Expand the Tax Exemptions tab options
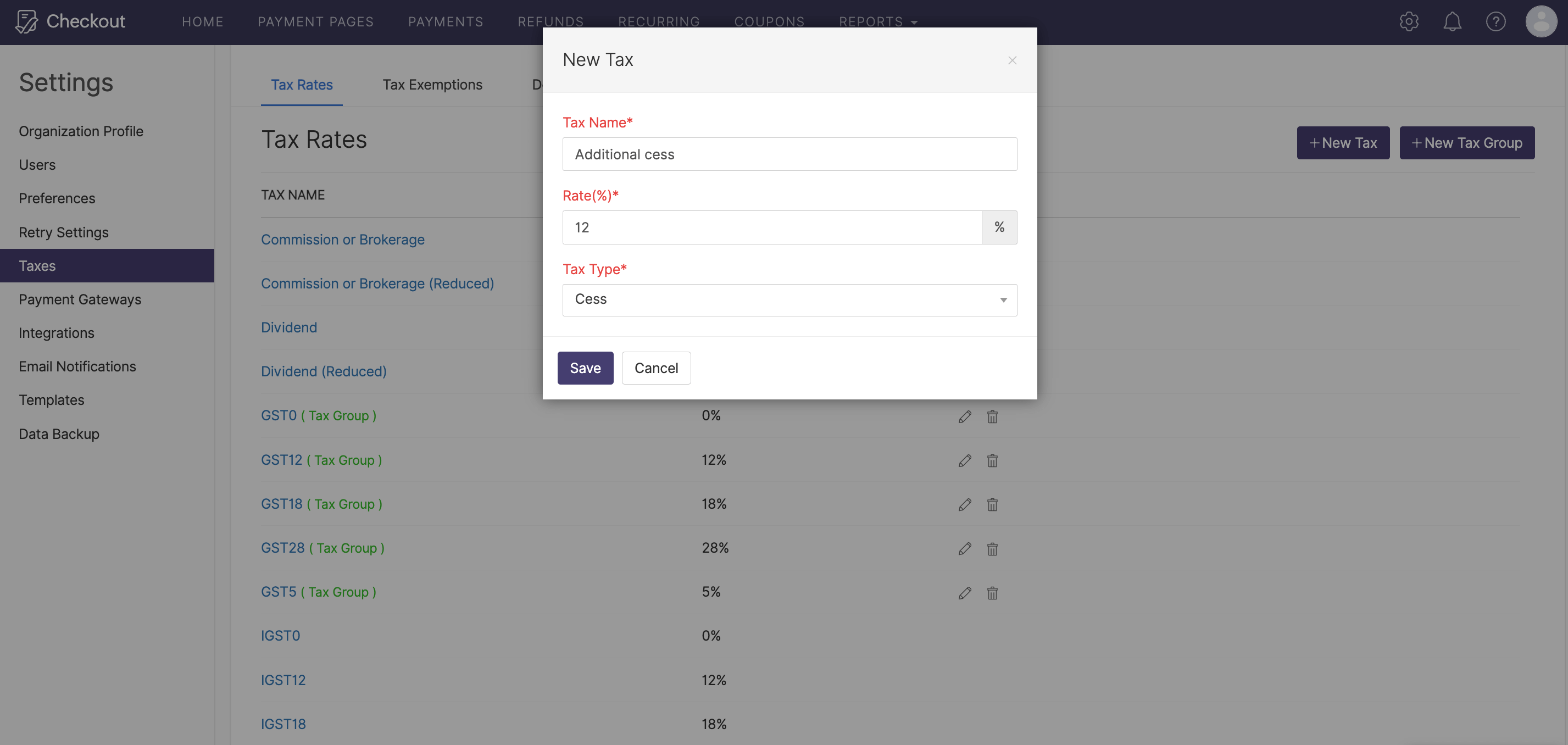1568x745 pixels. [432, 84]
